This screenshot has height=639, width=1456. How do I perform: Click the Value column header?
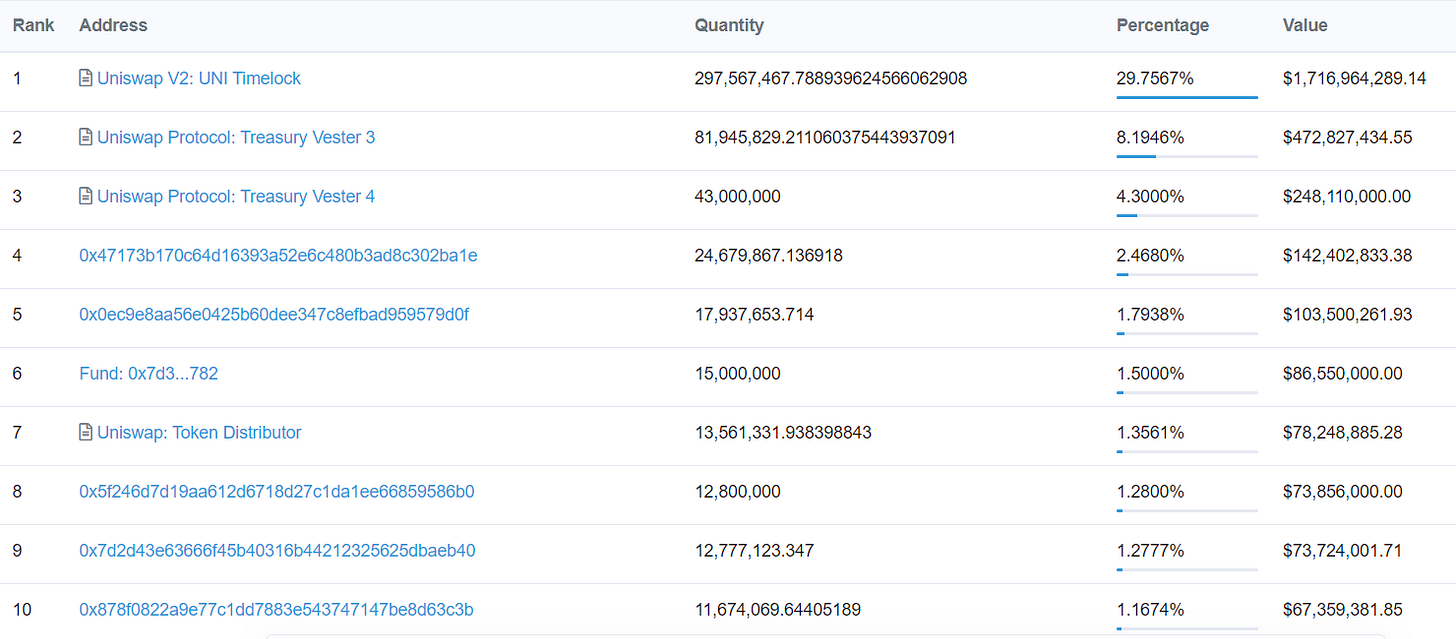(1305, 25)
